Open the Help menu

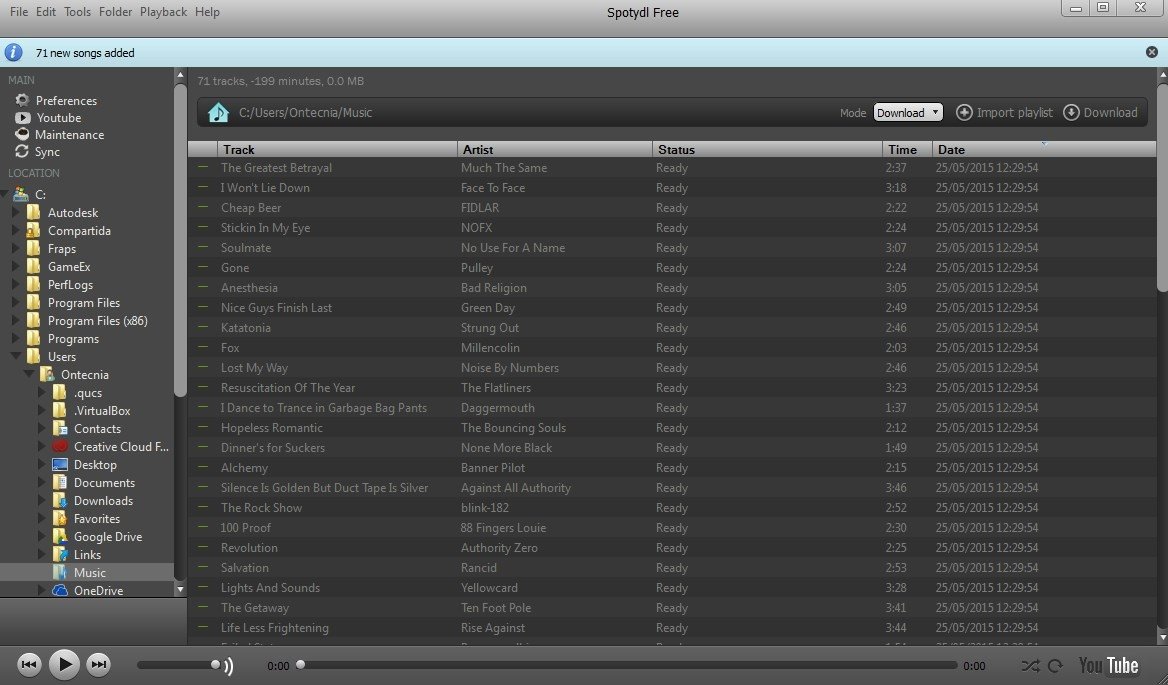(x=207, y=12)
